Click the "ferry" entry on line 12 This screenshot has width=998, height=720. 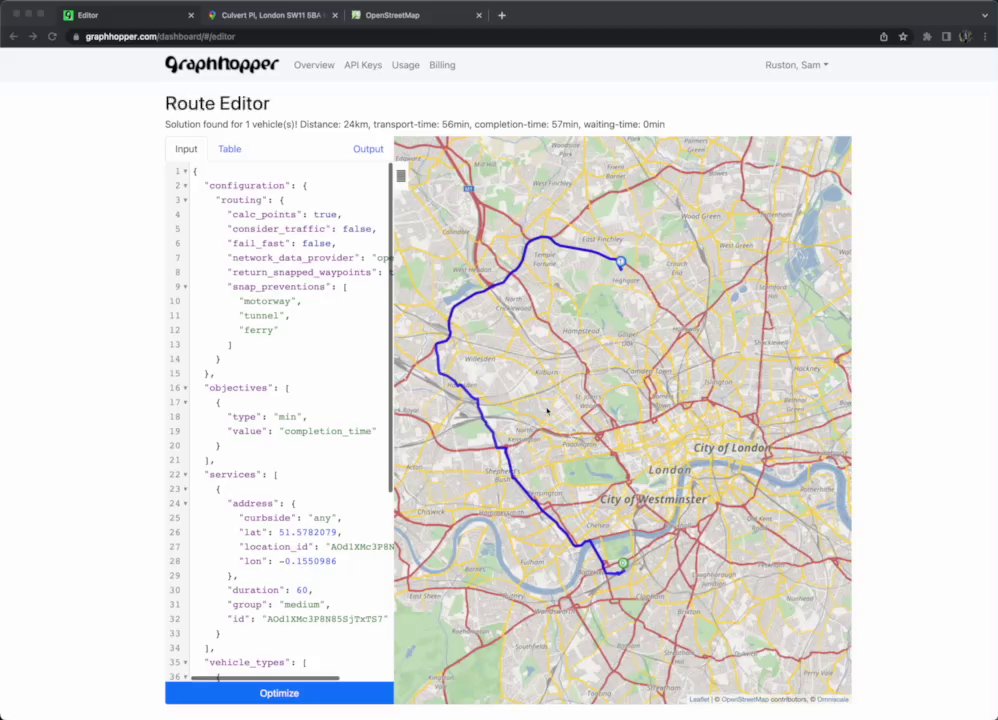258,330
